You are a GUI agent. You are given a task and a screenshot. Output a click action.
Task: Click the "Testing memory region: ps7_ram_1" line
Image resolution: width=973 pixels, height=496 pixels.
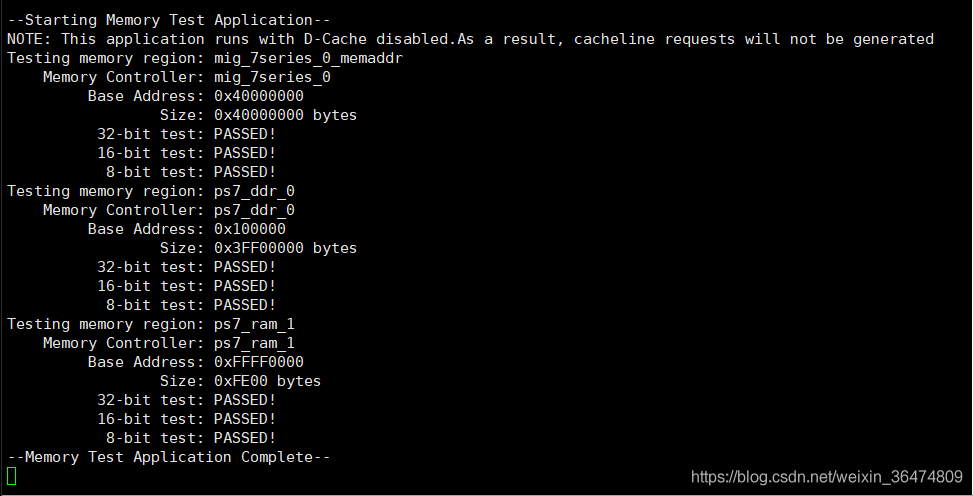pyautogui.click(x=151, y=324)
